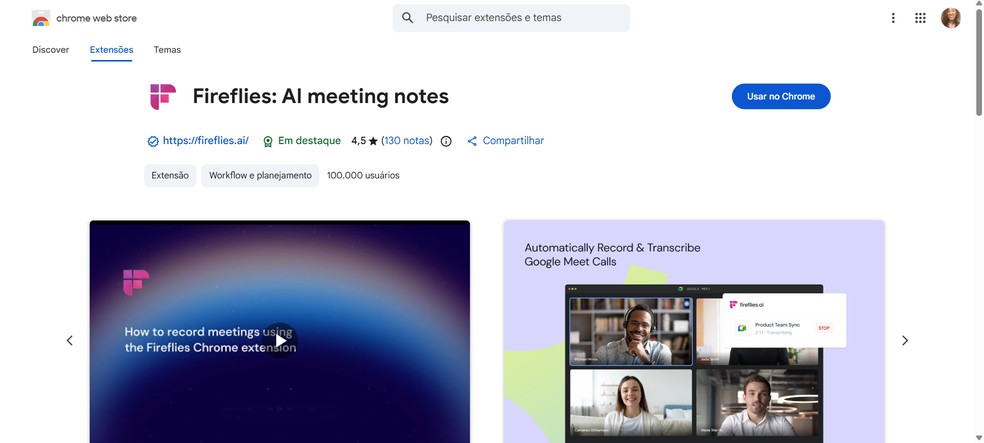Open the https://fireflies.ai/ link
The width and height of the screenshot is (984, 443).
coord(206,141)
